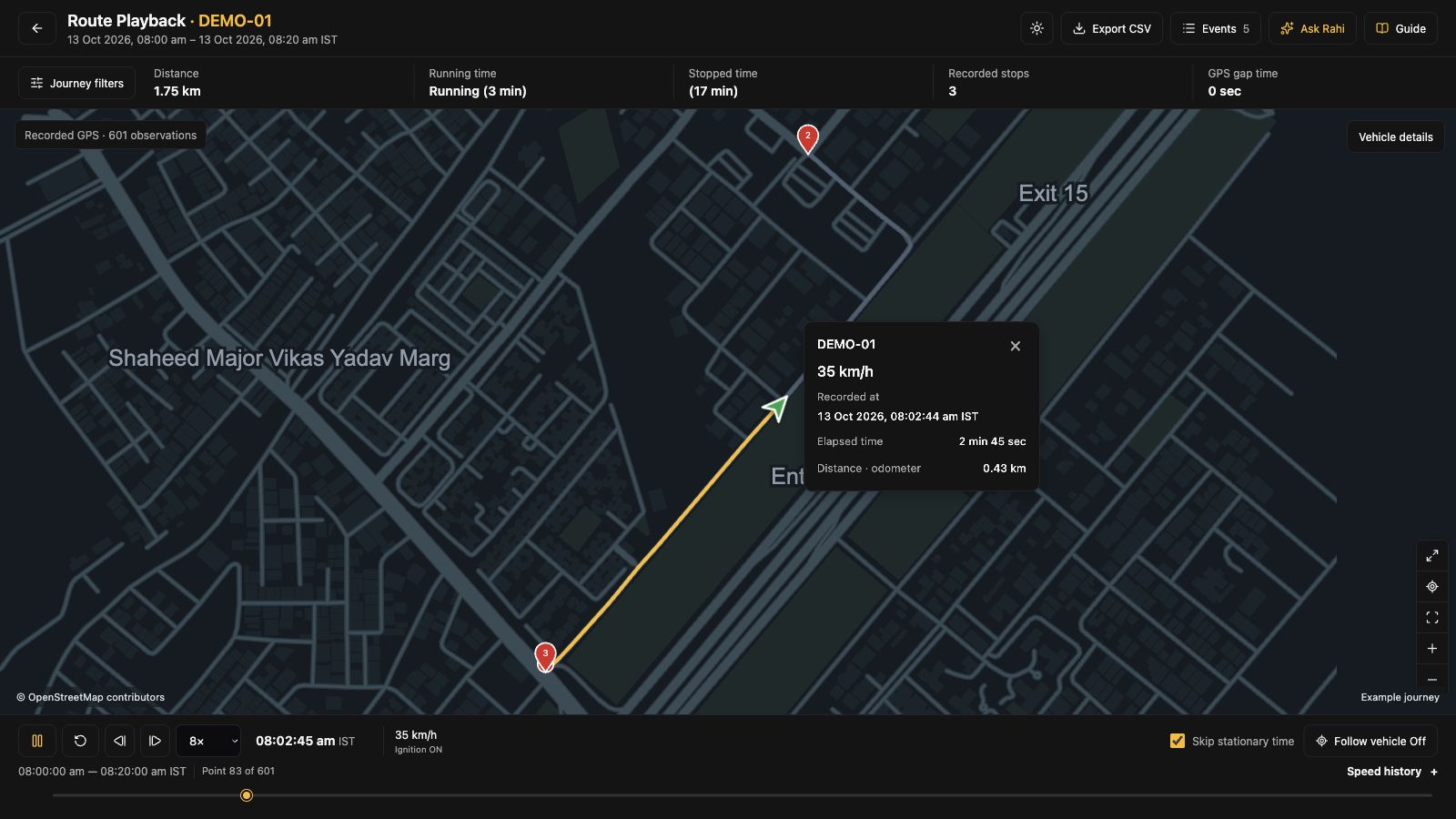The width and height of the screenshot is (1456, 819).
Task: Click the Recorded stops count 3
Action: pos(953,91)
